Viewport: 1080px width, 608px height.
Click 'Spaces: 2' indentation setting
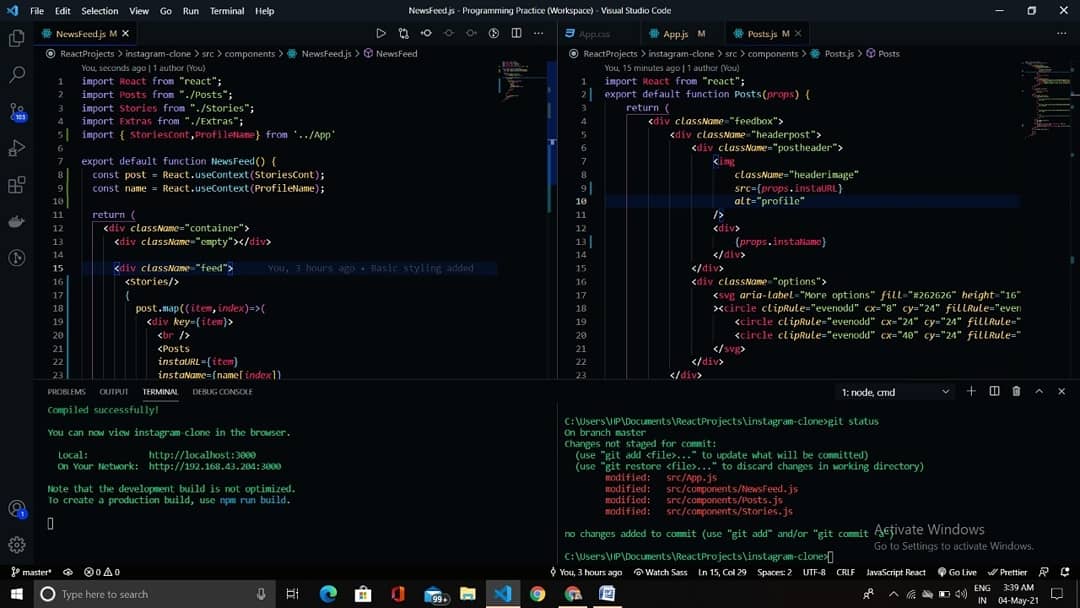(774, 572)
